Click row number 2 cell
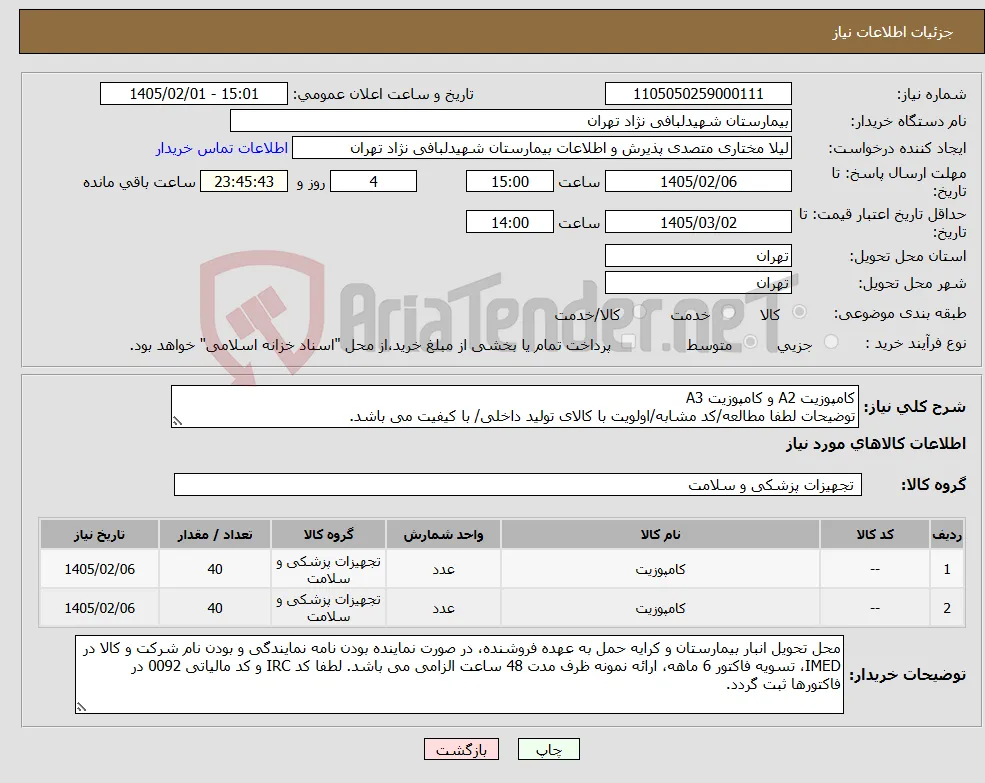Image resolution: width=985 pixels, height=783 pixels. (x=947, y=608)
